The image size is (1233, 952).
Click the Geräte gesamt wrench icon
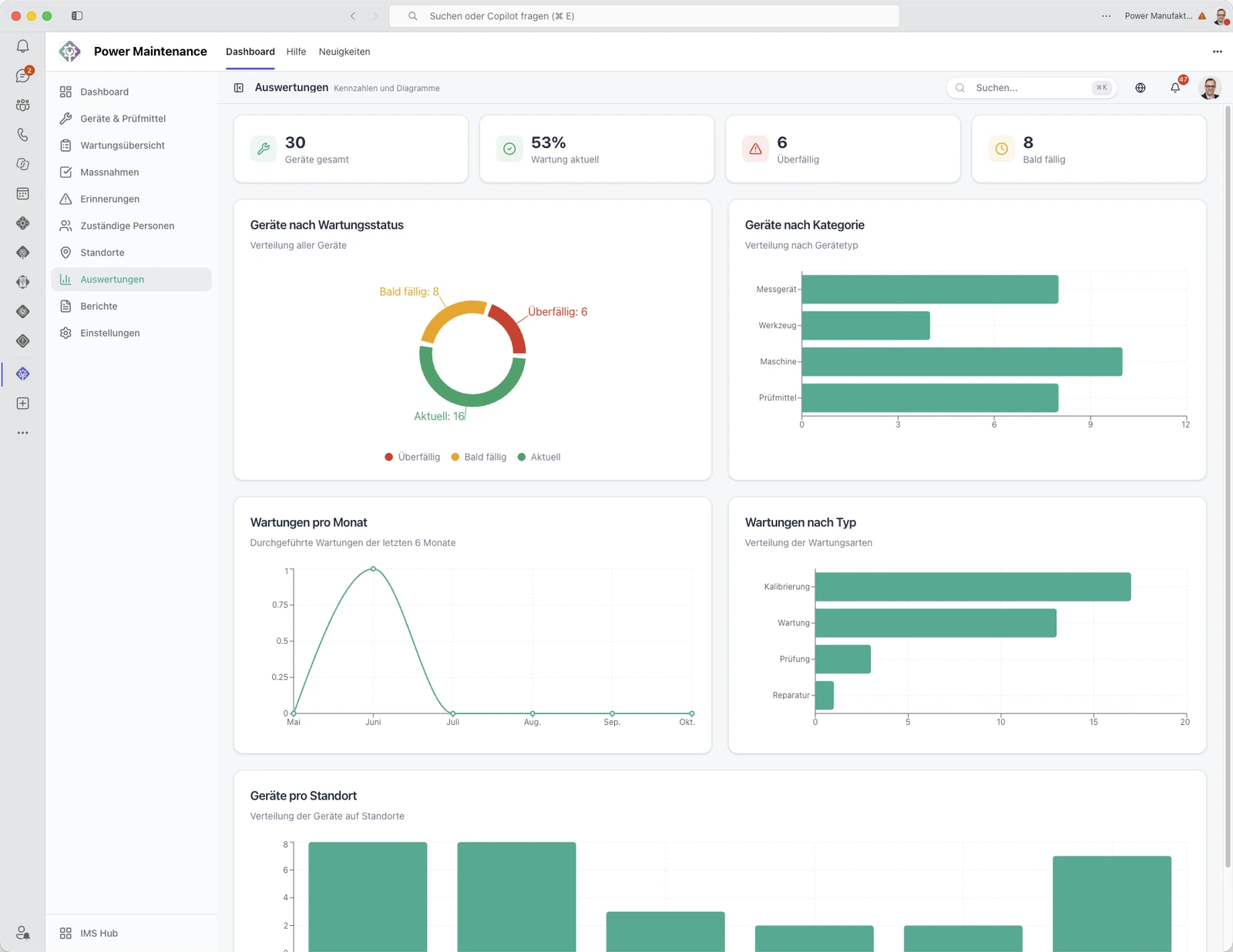[264, 149]
